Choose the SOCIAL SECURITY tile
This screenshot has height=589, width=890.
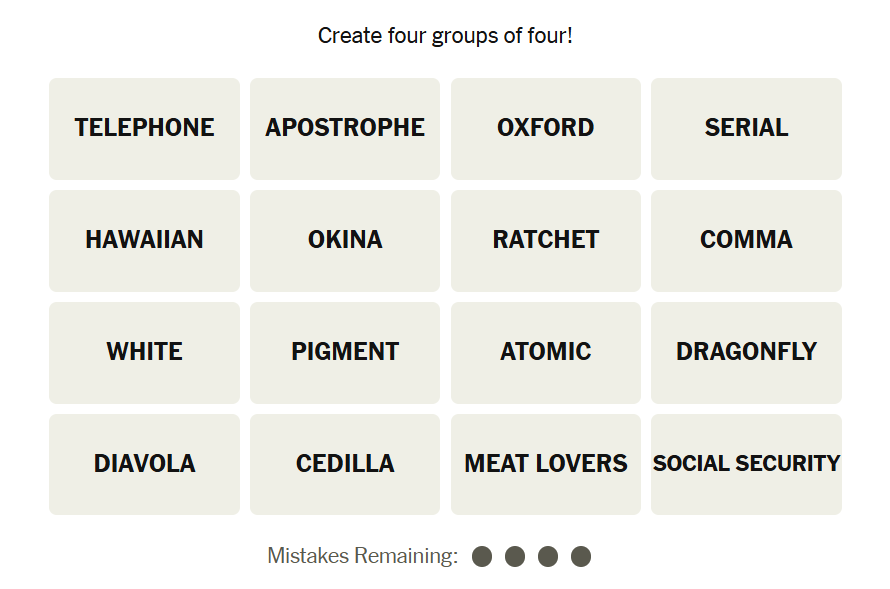pyautogui.click(x=746, y=465)
